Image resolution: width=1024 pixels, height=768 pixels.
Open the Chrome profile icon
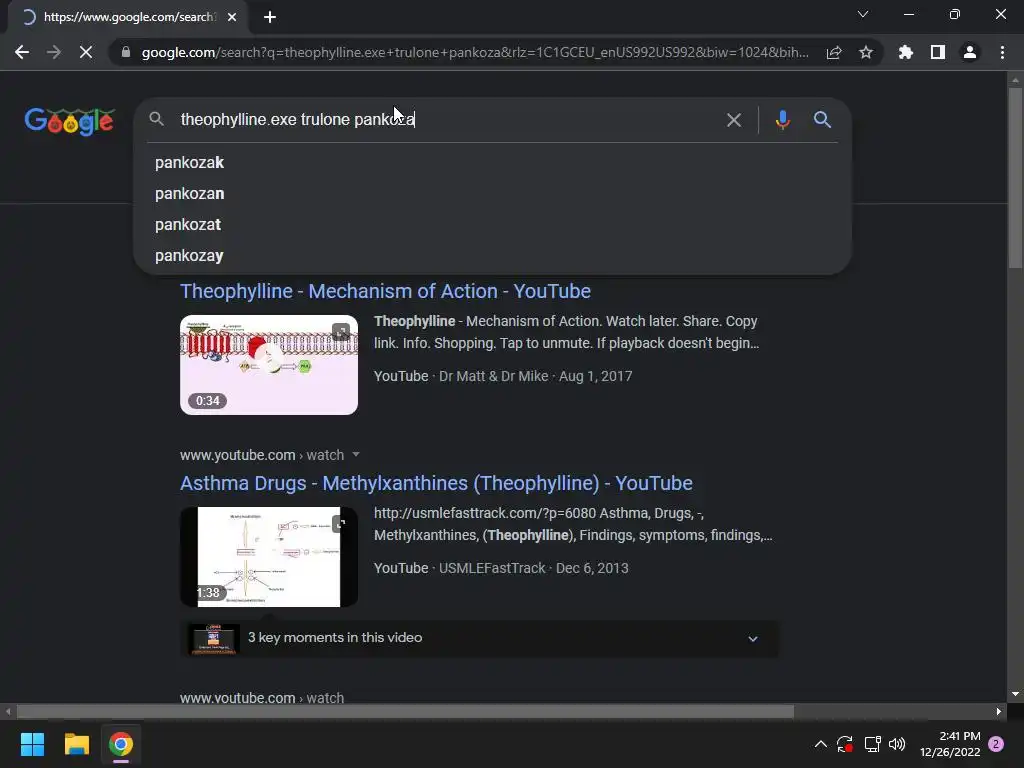click(x=970, y=52)
